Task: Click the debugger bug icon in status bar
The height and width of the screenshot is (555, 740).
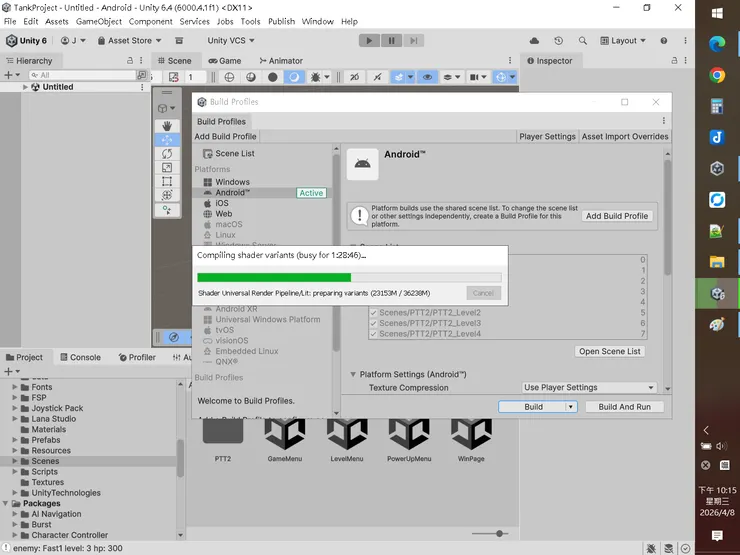Action: click(651, 548)
